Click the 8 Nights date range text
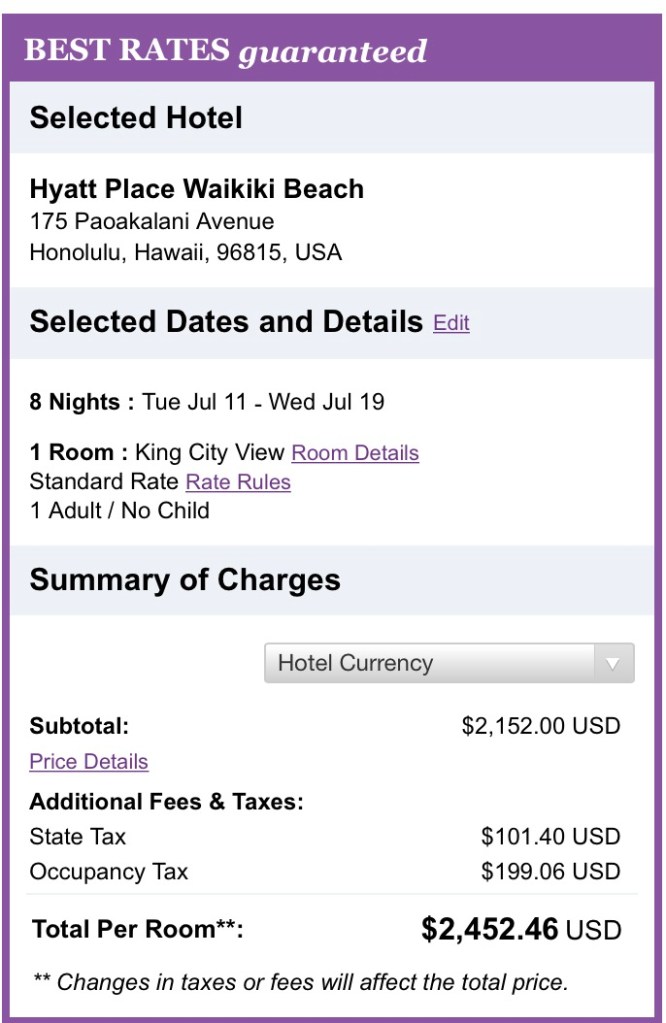This screenshot has width=666, height=1023. coord(207,402)
